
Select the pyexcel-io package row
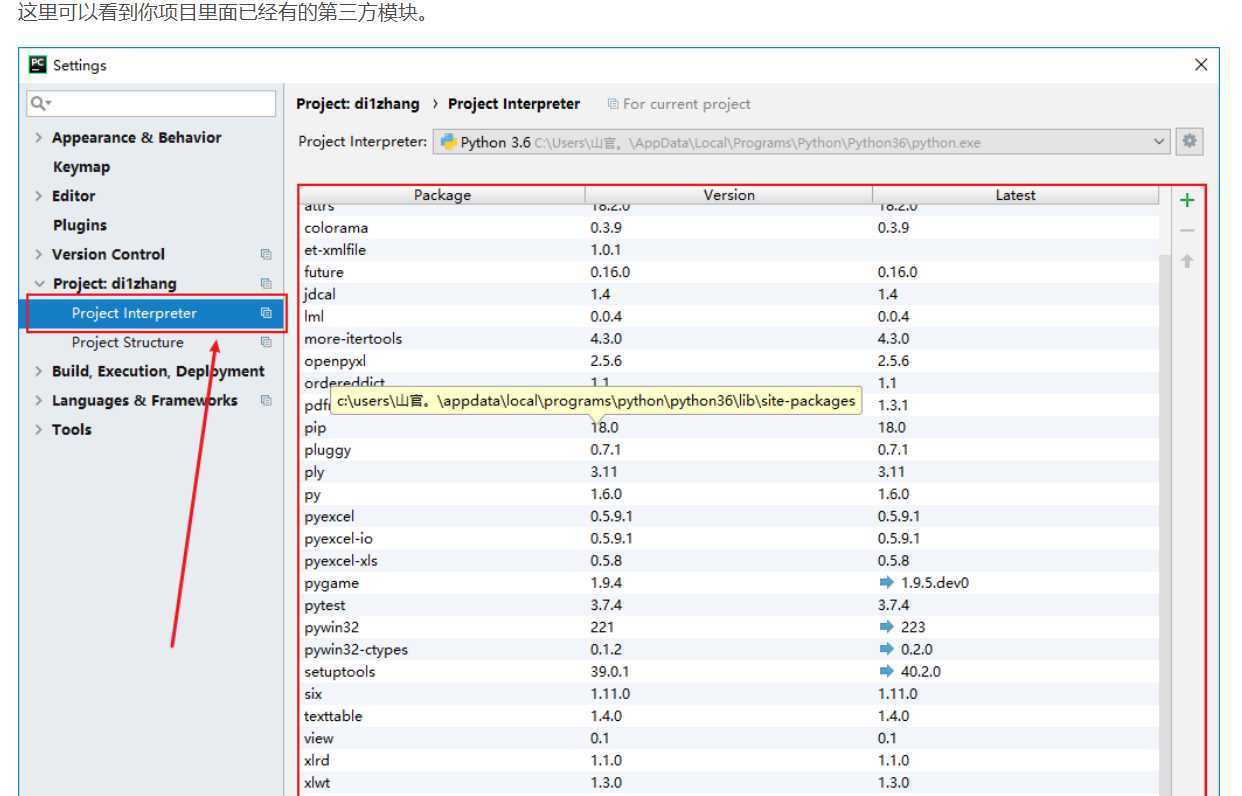pos(729,538)
